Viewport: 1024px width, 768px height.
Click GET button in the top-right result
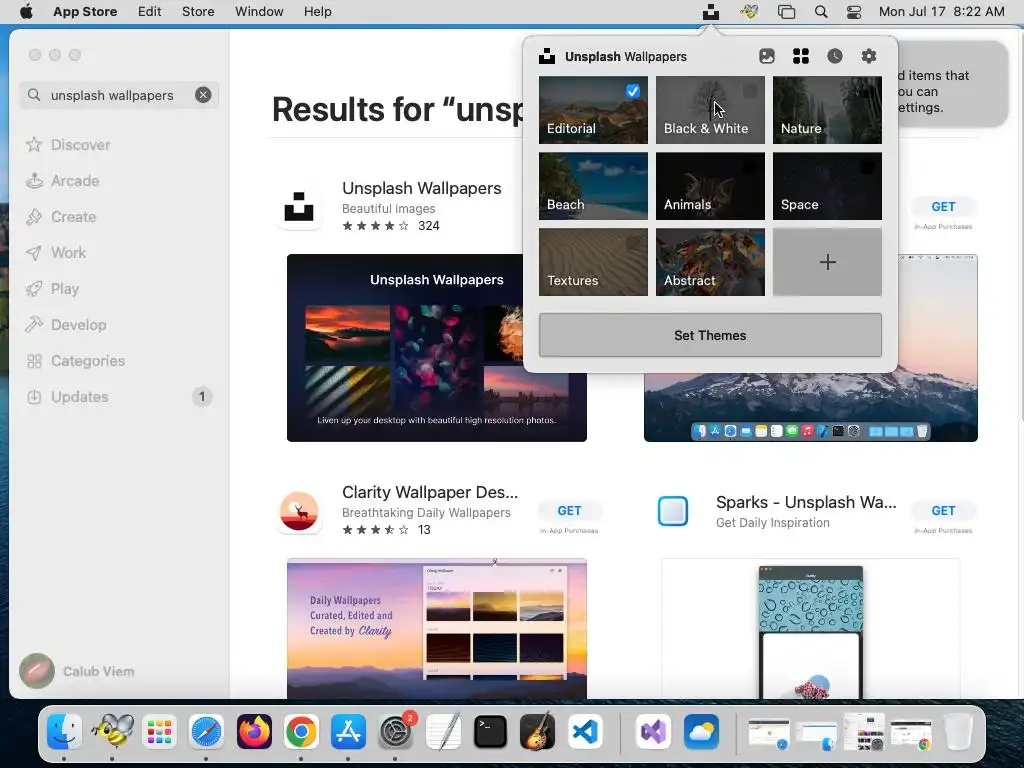tap(944, 206)
